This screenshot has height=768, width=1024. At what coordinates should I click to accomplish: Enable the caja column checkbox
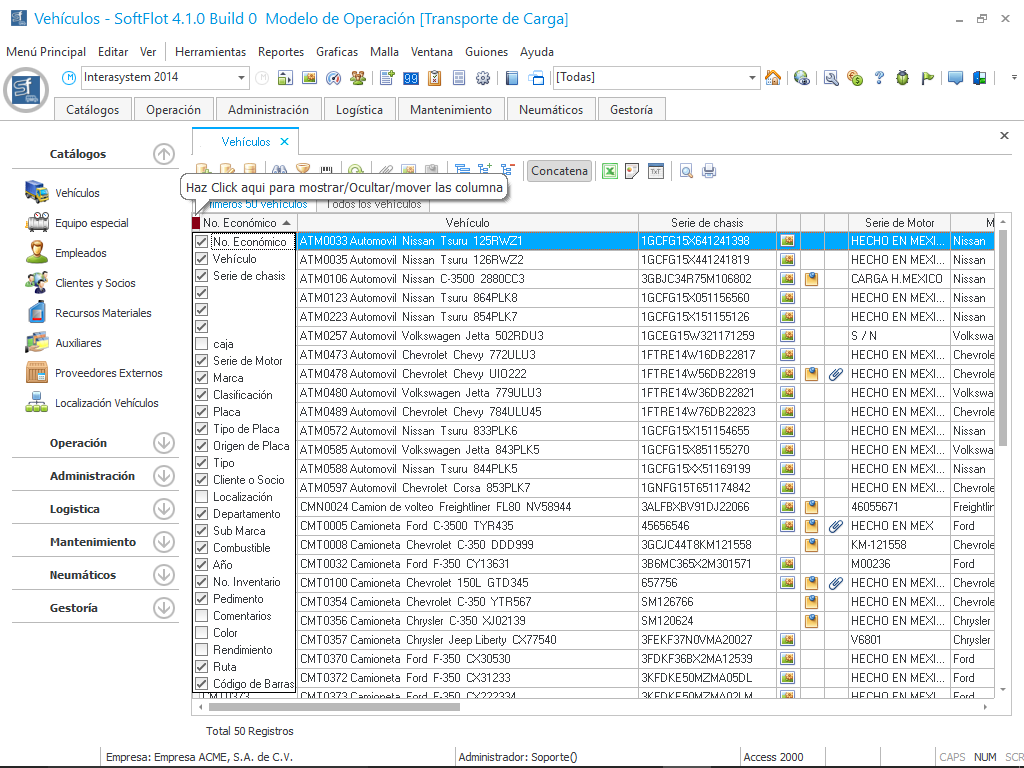(x=202, y=344)
